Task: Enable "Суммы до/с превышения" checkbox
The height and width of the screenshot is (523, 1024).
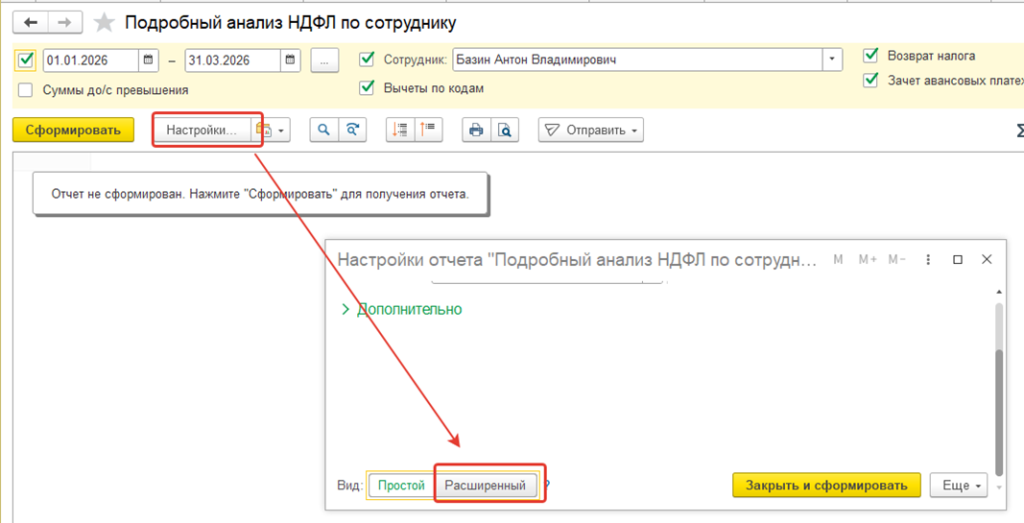Action: pos(25,90)
